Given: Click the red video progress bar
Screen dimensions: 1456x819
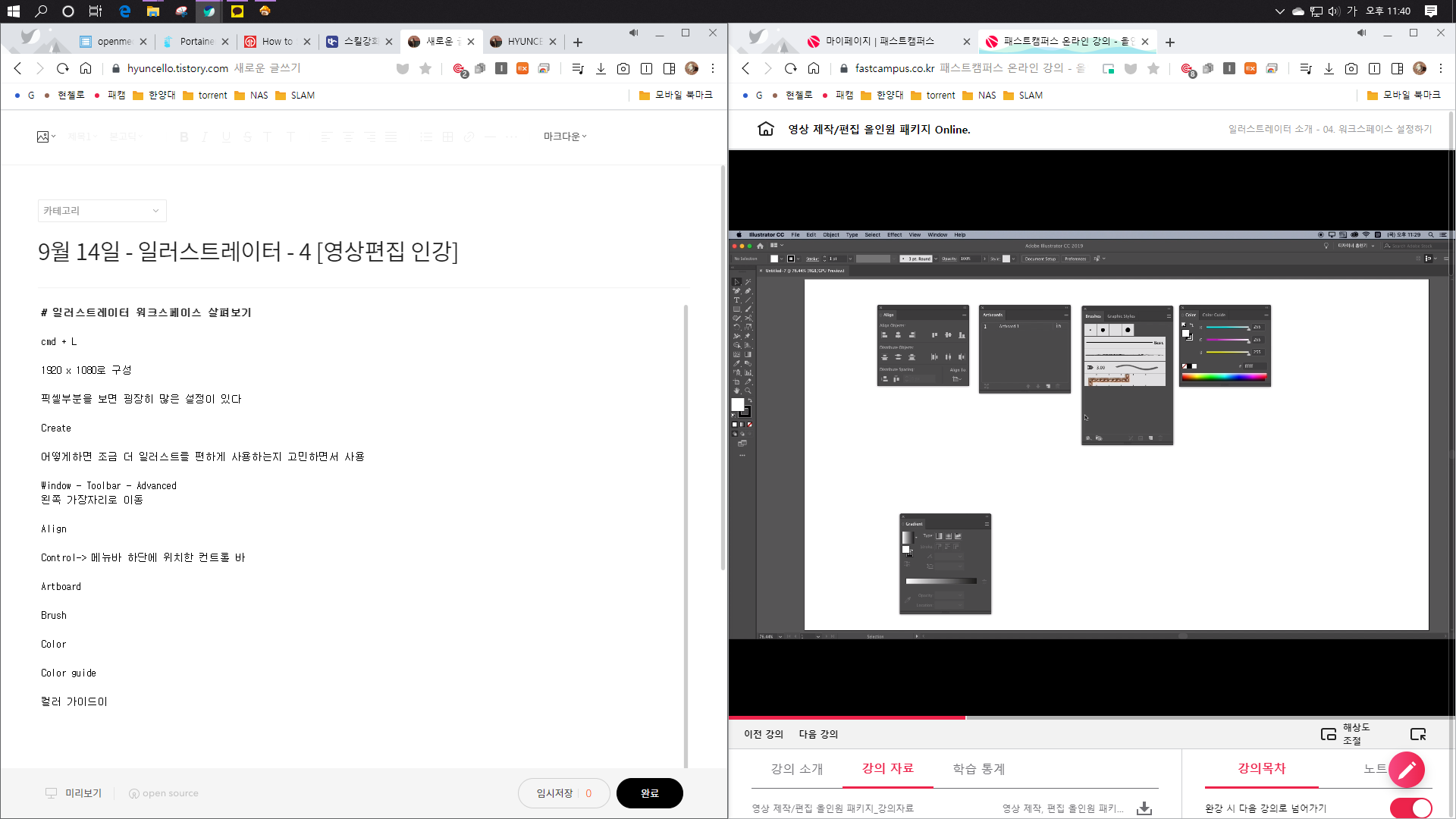Looking at the screenshot, I should tap(846, 717).
